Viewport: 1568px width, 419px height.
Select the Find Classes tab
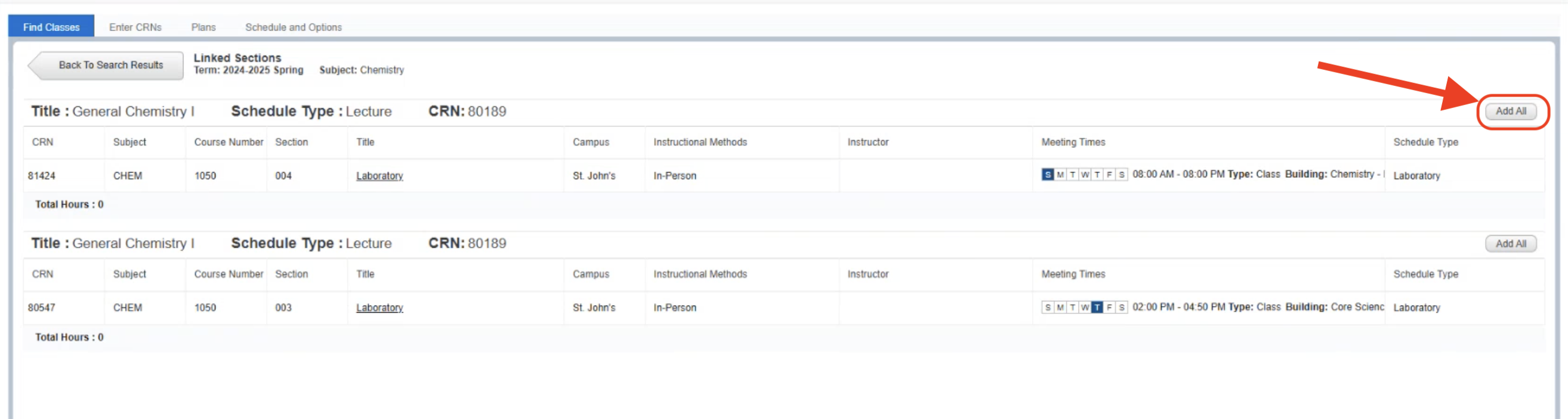pyautogui.click(x=51, y=27)
